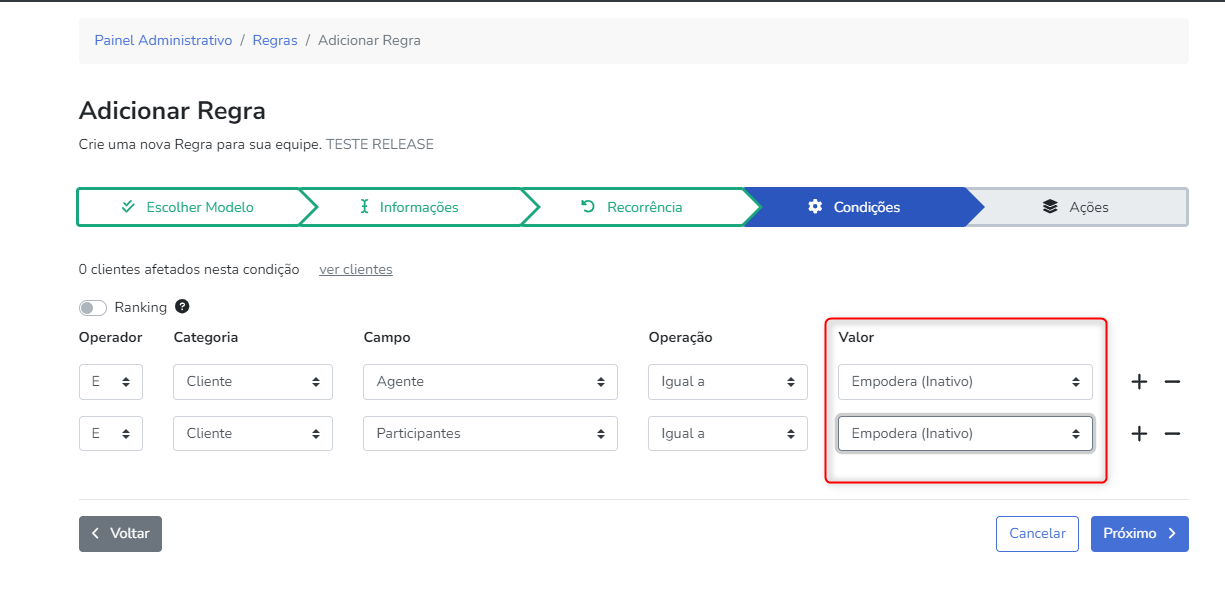Click the double-check icon on Escolher Modelo
This screenshot has width=1225, height=610.
[128, 207]
